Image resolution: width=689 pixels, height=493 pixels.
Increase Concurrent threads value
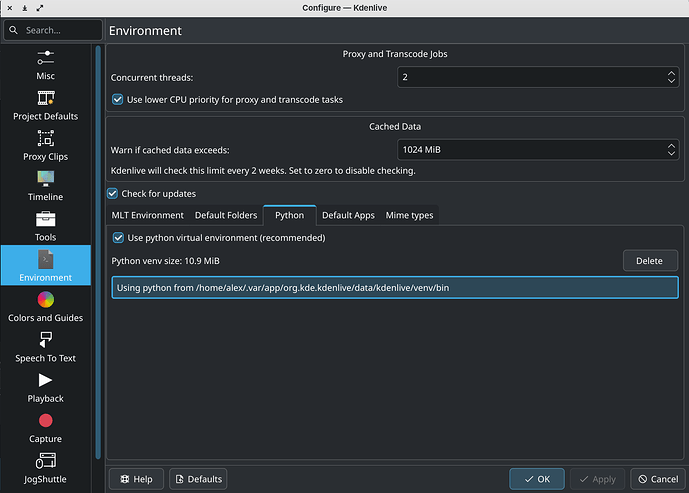tap(671, 73)
